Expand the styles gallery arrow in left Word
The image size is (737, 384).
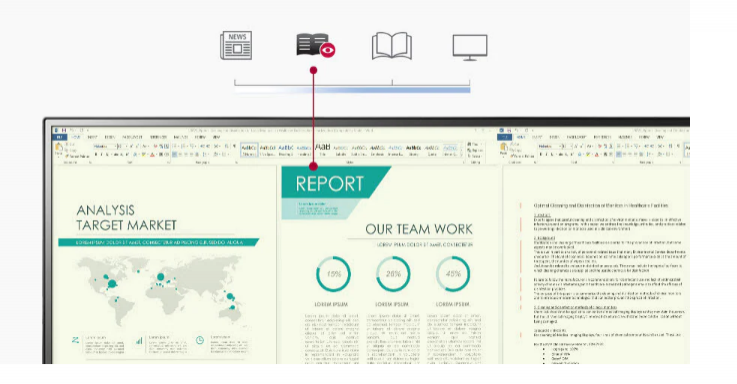[461, 155]
